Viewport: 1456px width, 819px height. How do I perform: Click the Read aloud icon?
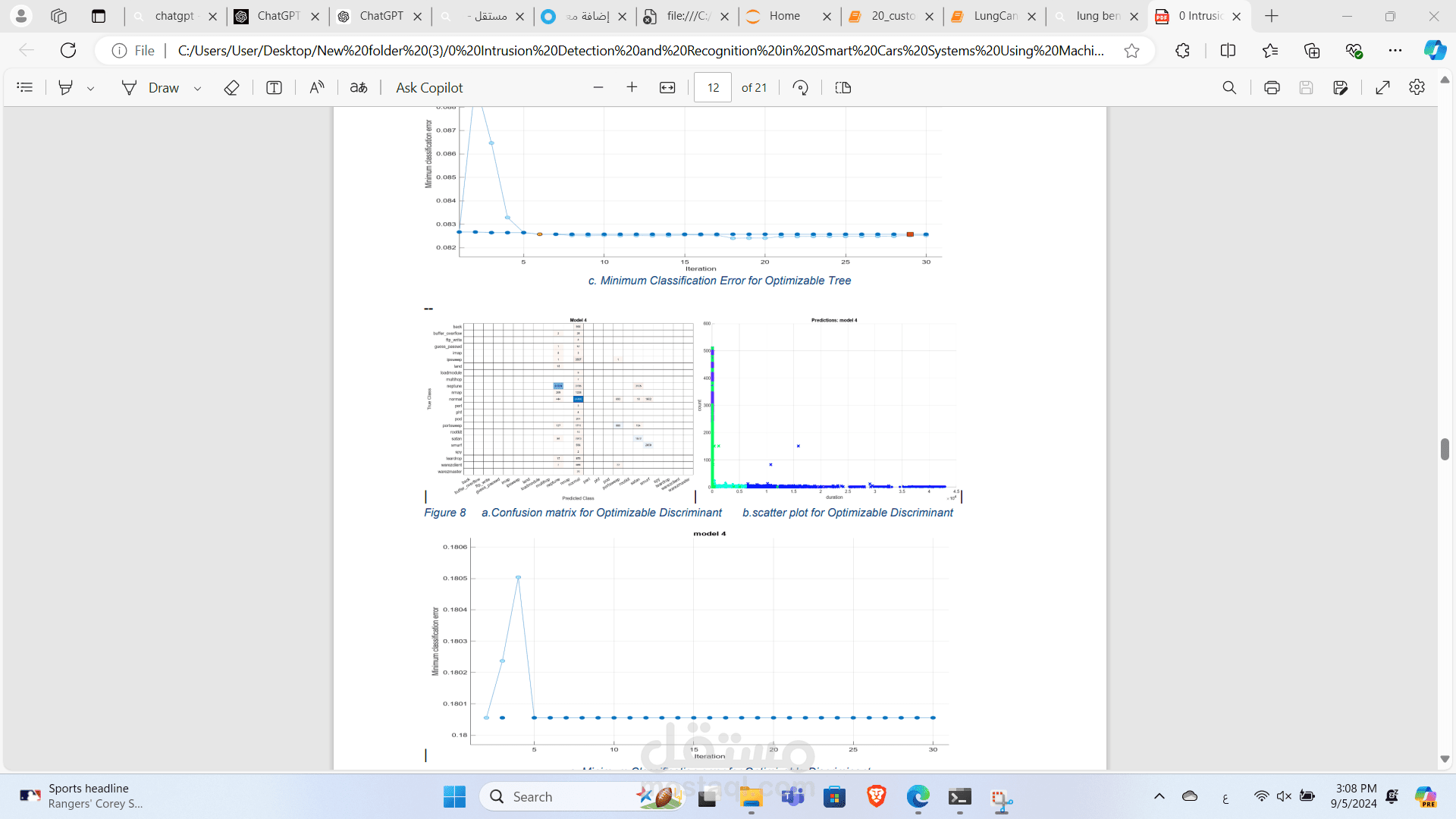tap(317, 88)
